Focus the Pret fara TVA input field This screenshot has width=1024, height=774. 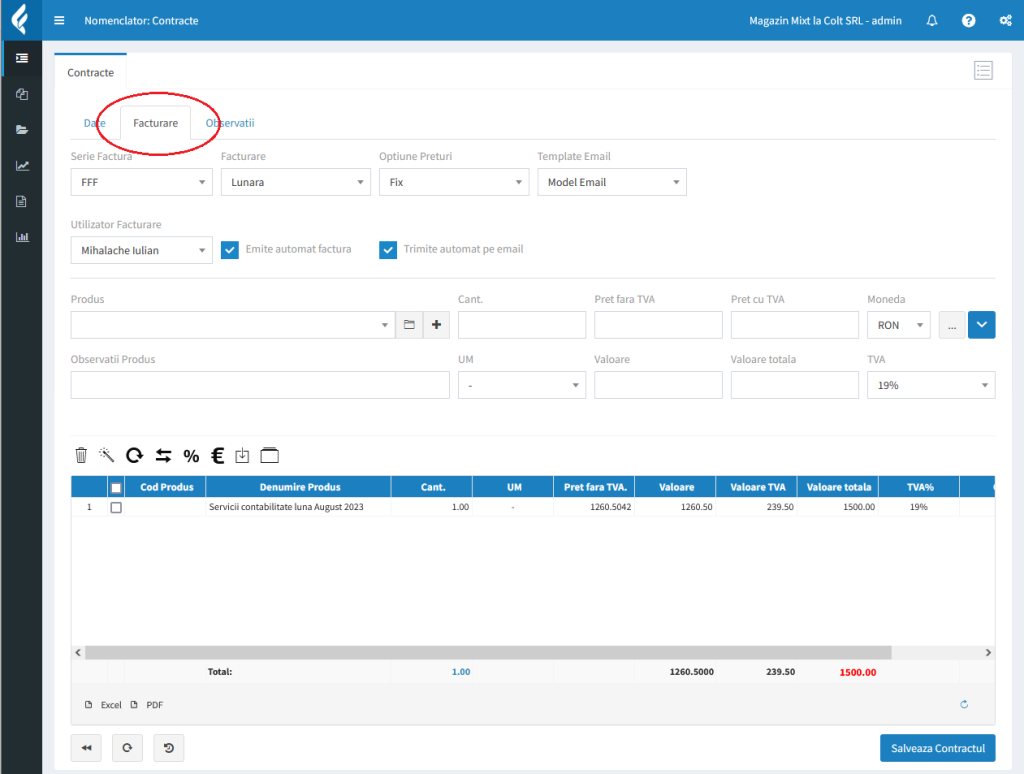coord(658,325)
